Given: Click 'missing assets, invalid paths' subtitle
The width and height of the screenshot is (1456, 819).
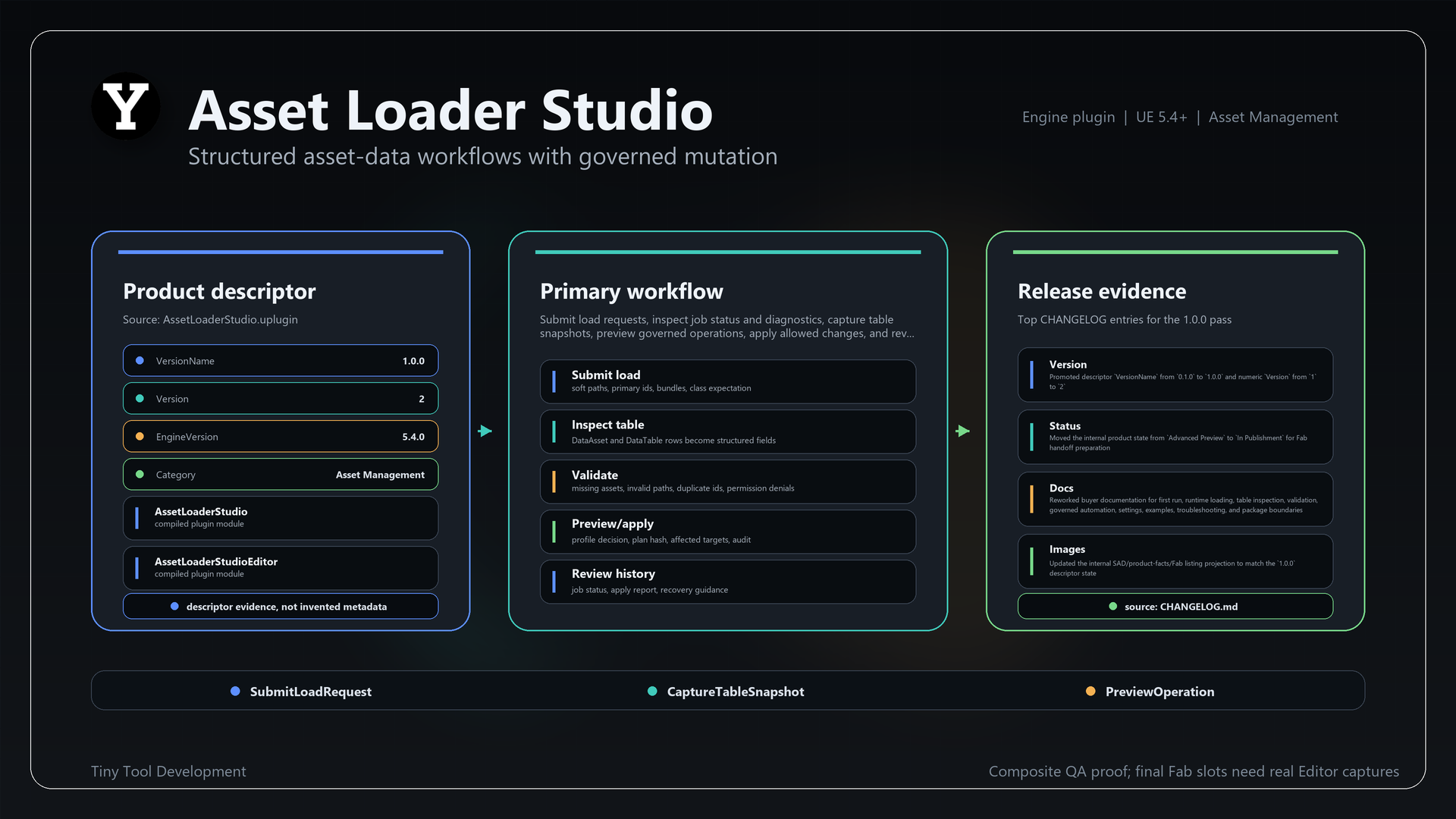Looking at the screenshot, I should click(x=682, y=488).
